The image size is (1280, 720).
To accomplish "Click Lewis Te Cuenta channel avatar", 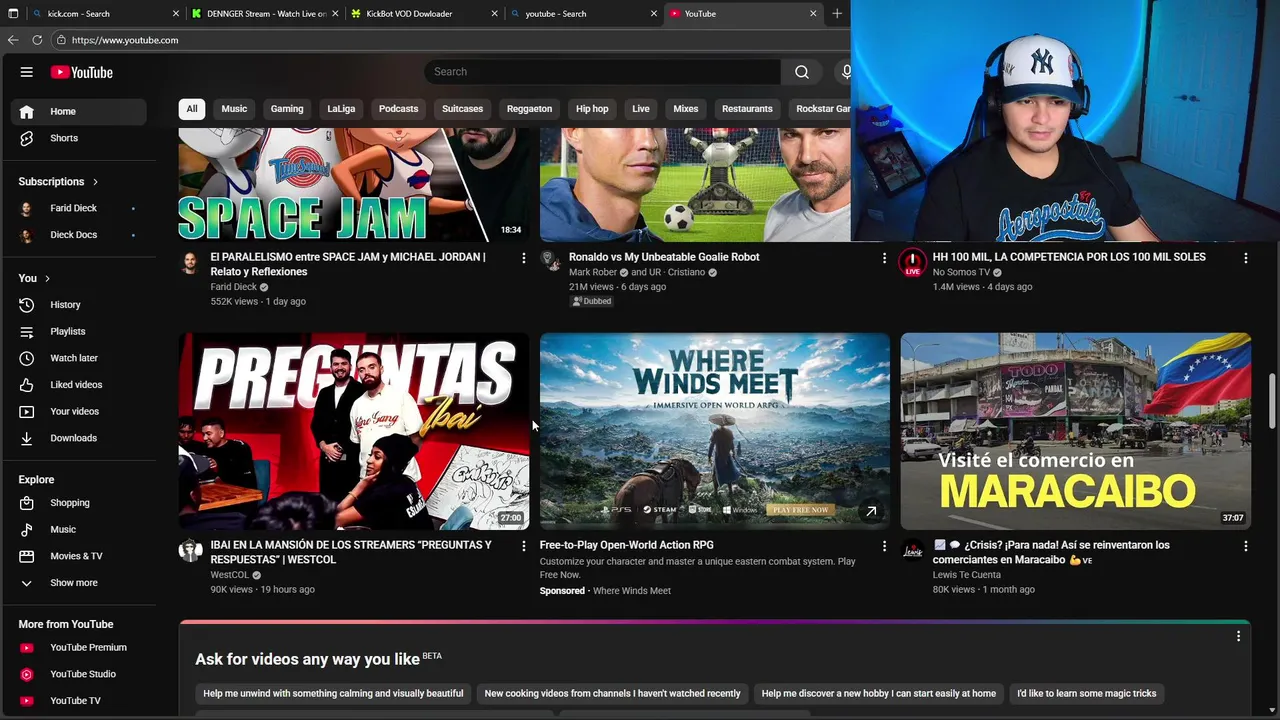I will pyautogui.click(x=912, y=551).
